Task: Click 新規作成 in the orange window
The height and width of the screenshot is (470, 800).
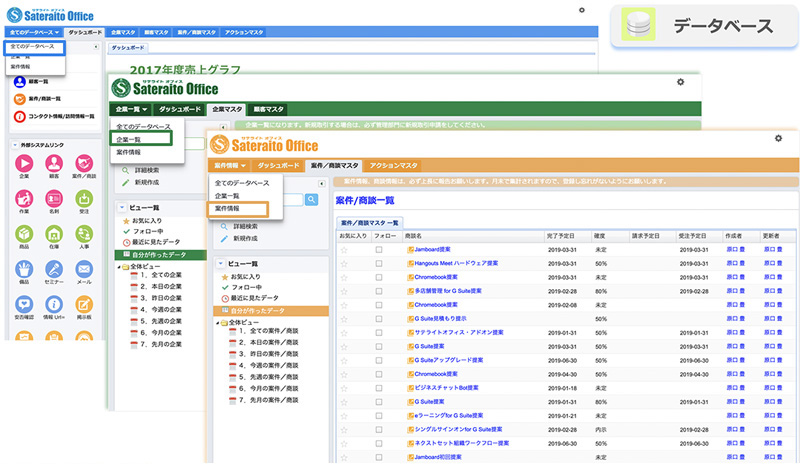Action: point(245,238)
